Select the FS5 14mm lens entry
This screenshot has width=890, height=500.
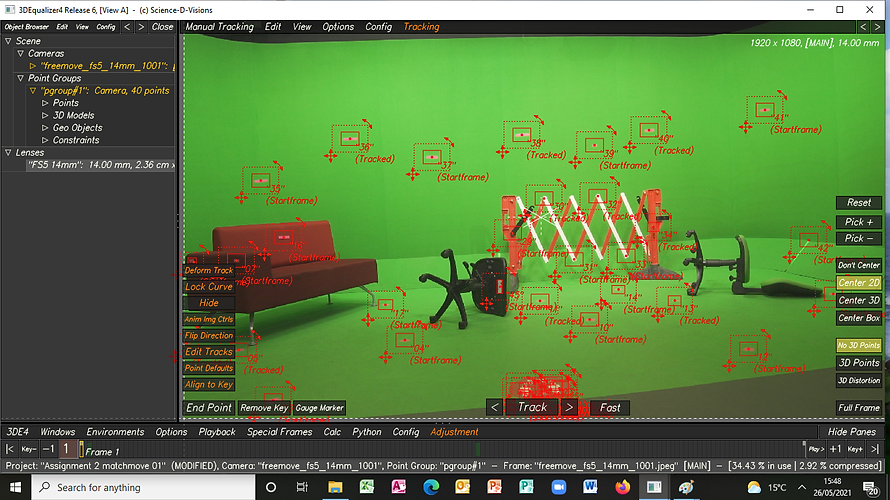(x=100, y=165)
